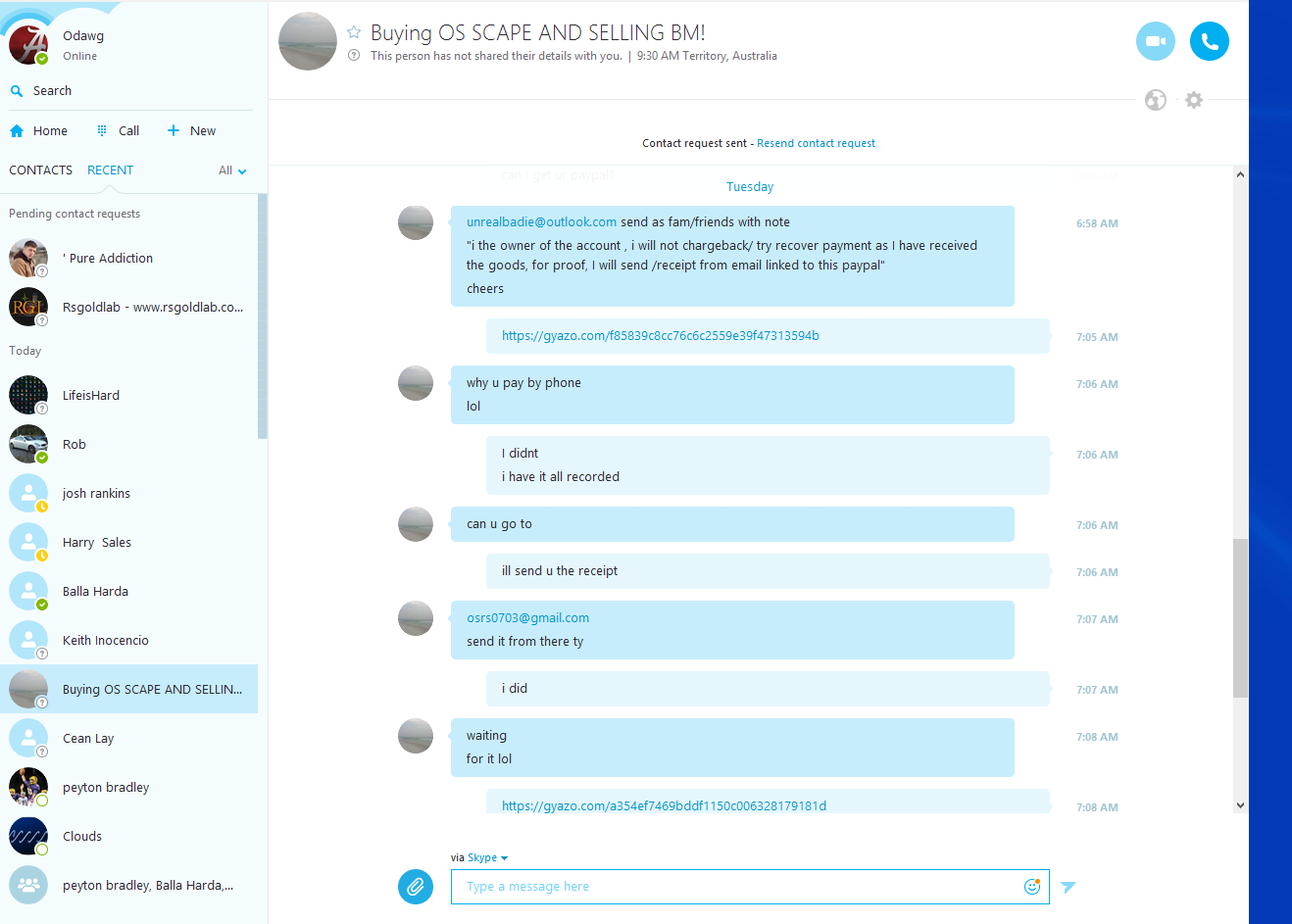
Task: Click the Pending contact requests header
Action: click(75, 214)
